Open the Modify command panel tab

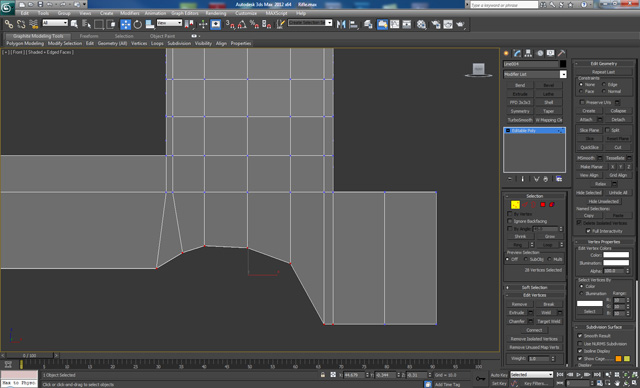(x=518, y=53)
